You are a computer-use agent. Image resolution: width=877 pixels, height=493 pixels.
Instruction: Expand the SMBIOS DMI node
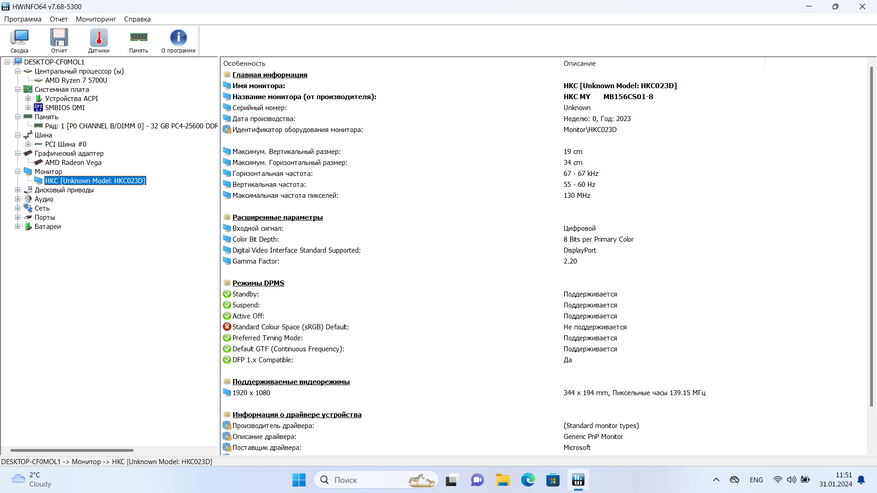click(x=28, y=107)
